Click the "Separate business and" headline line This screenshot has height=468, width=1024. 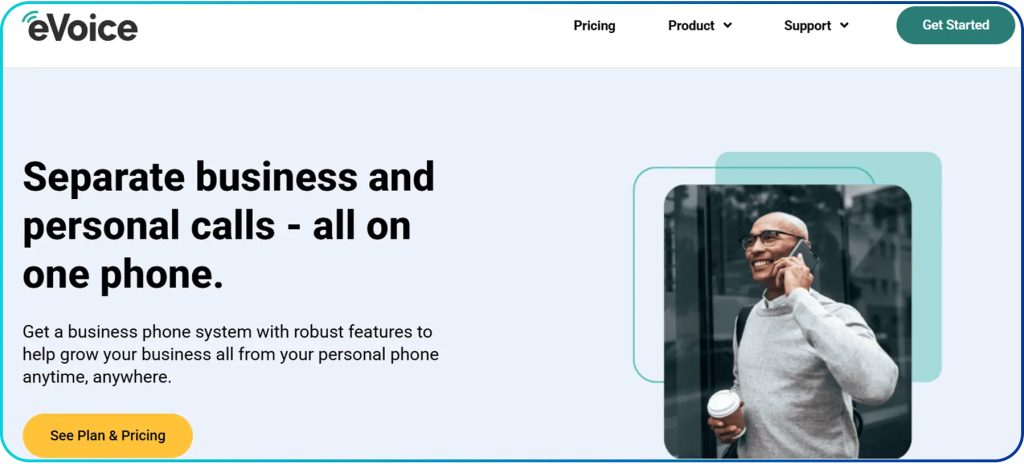pos(229,176)
